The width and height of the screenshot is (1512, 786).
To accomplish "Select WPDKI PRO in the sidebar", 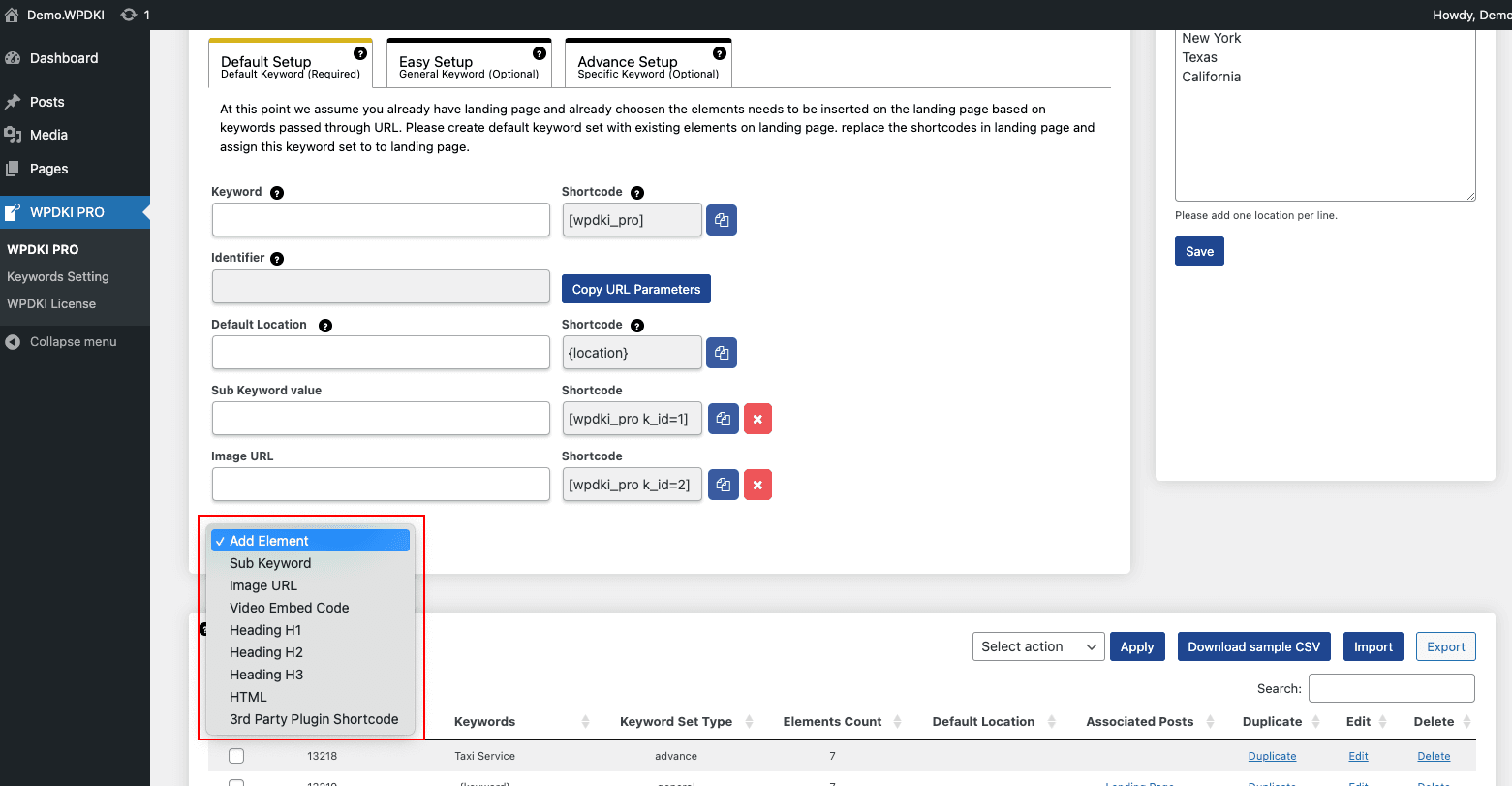I will [x=75, y=212].
